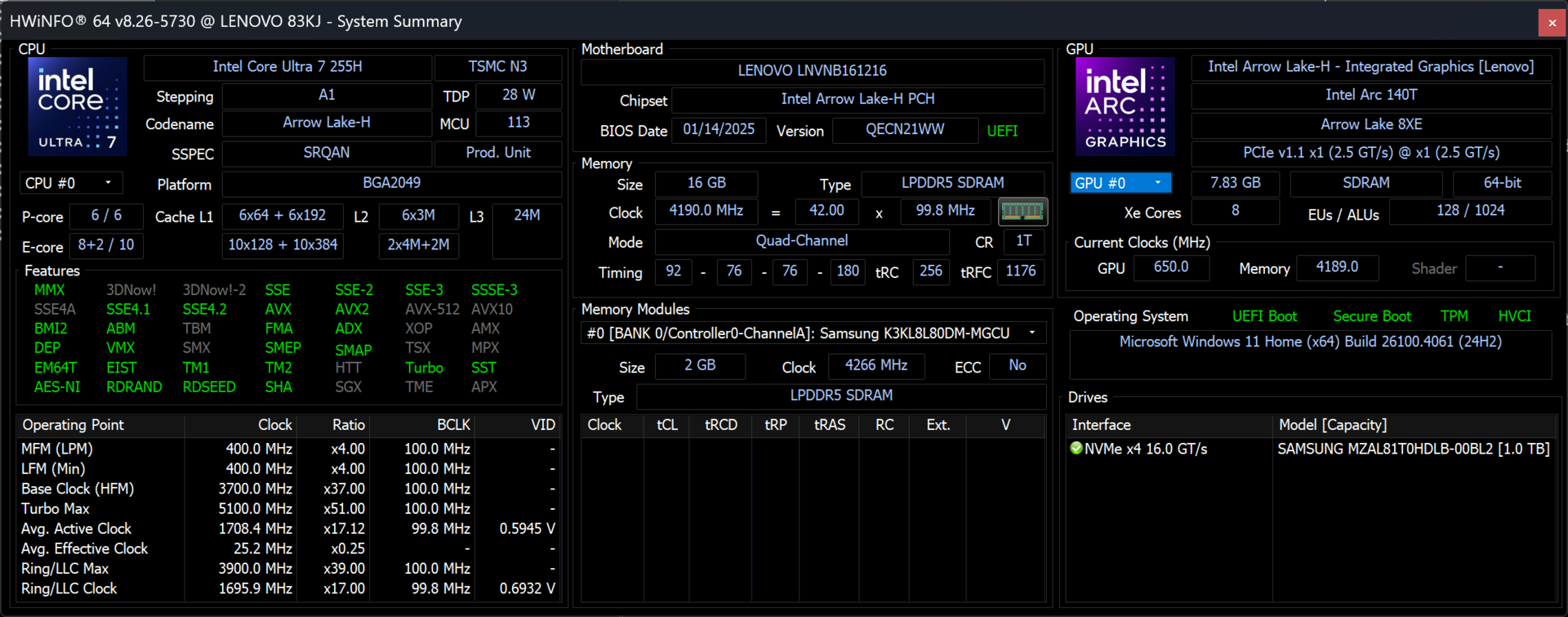This screenshot has width=1568, height=617.
Task: Select the GPU name "Intel Arrow Lake-H - Integrated Graphics [Lenovo]"
Action: tap(1371, 67)
